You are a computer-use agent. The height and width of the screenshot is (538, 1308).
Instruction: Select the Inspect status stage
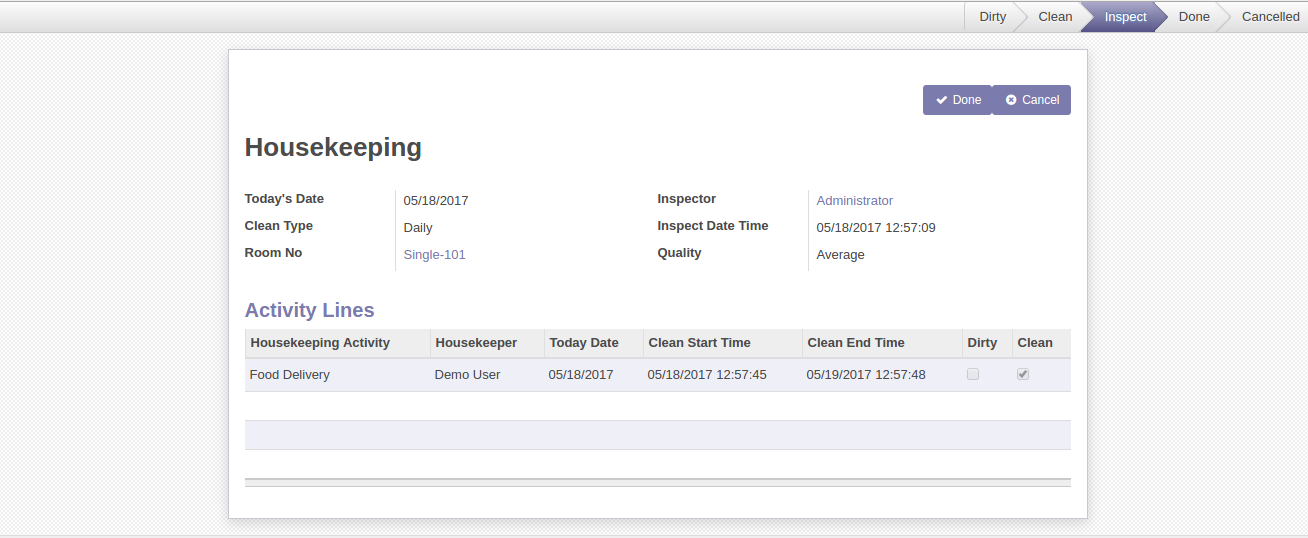tap(1125, 17)
